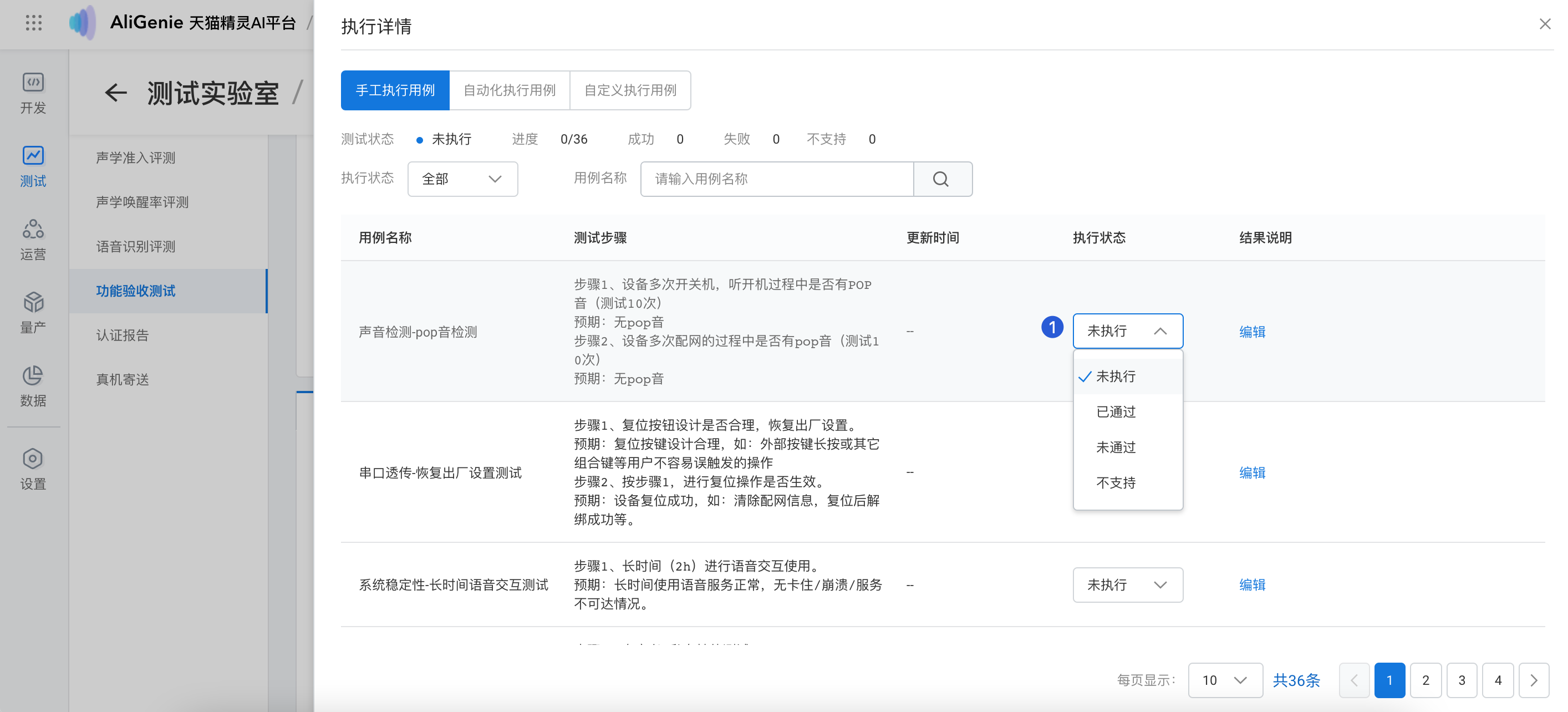Open the 开发 sidebar section
The width and height of the screenshot is (1568, 712).
[x=33, y=93]
